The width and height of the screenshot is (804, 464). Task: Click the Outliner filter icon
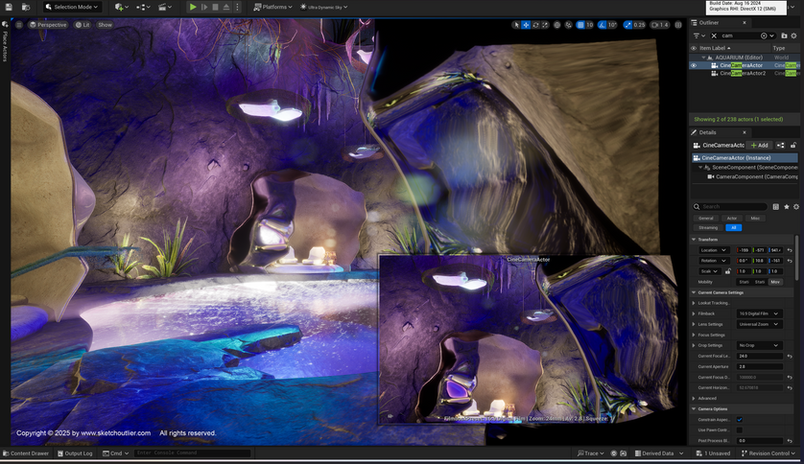(696, 35)
